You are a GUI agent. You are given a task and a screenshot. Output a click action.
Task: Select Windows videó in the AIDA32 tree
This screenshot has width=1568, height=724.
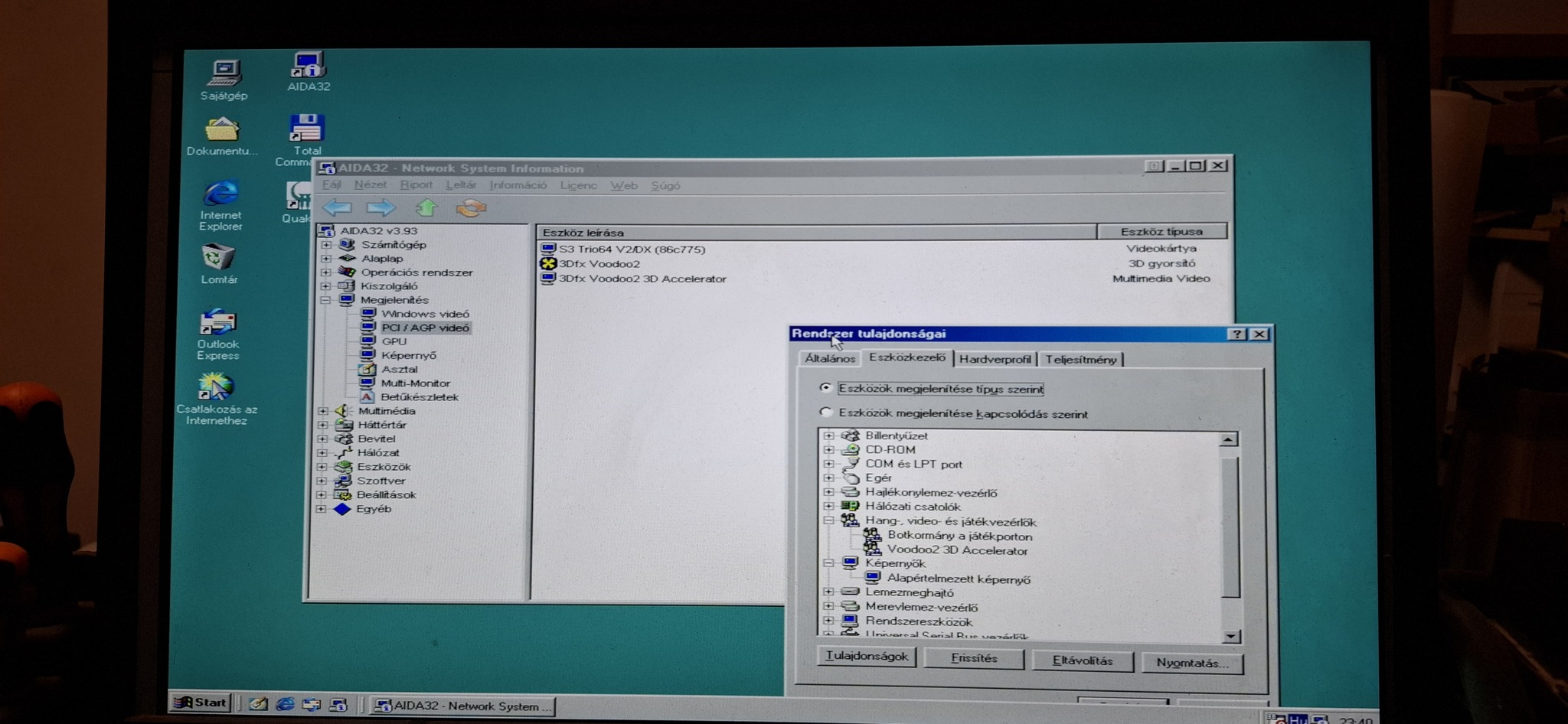pos(425,314)
